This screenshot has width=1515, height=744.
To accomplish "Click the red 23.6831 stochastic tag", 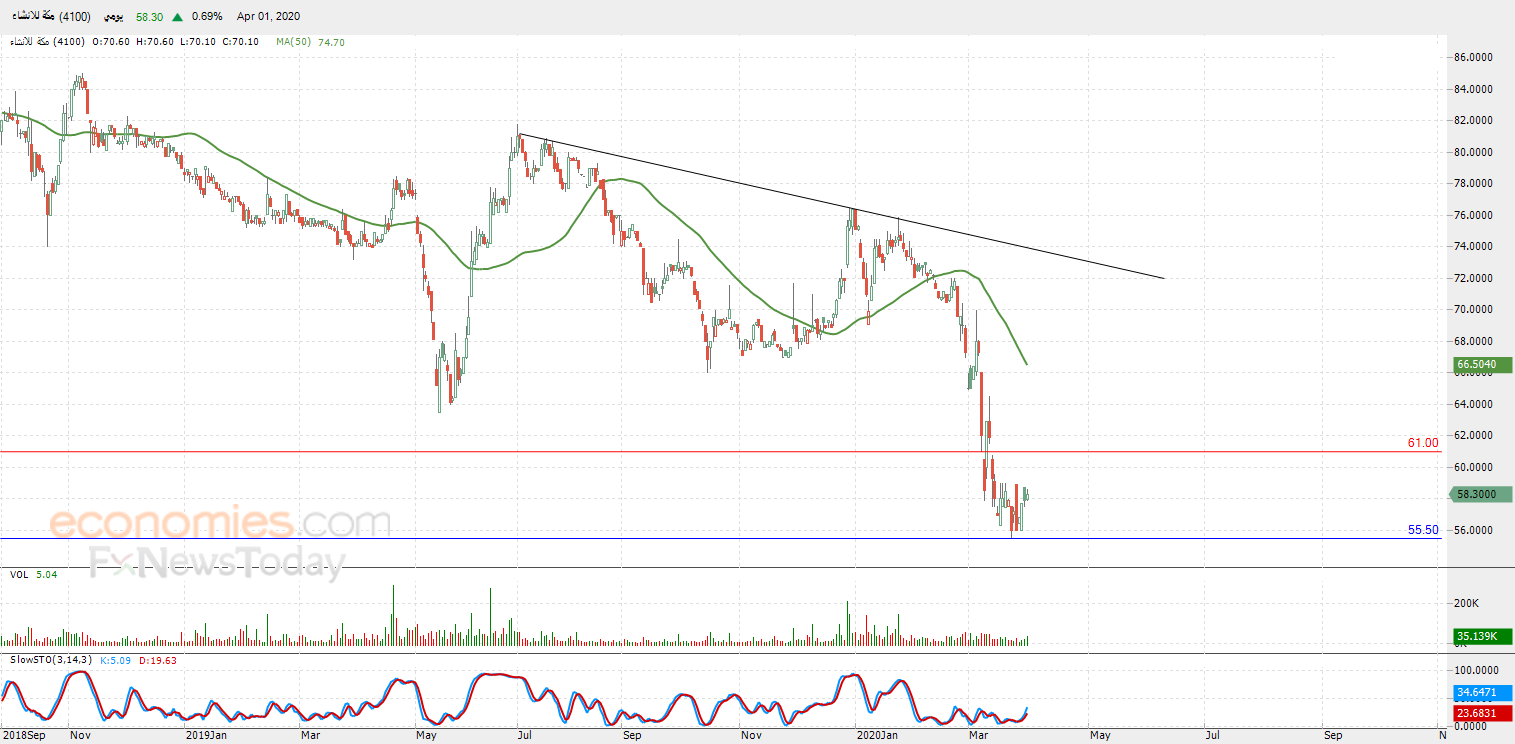I will click(1484, 713).
